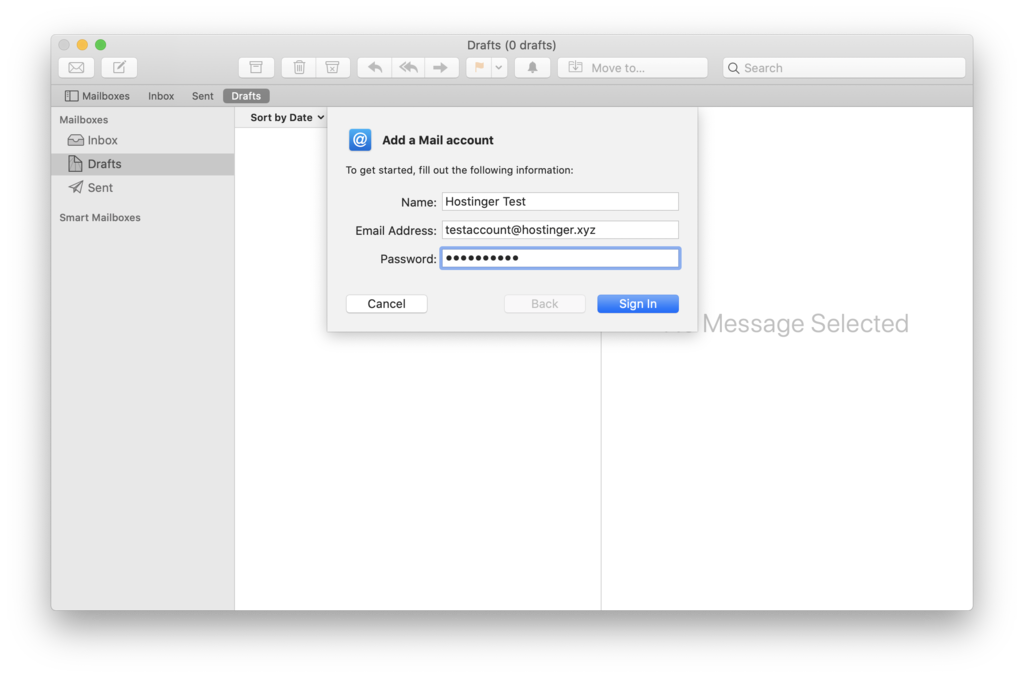
Task: Click the Back button in dialog
Action: click(545, 304)
